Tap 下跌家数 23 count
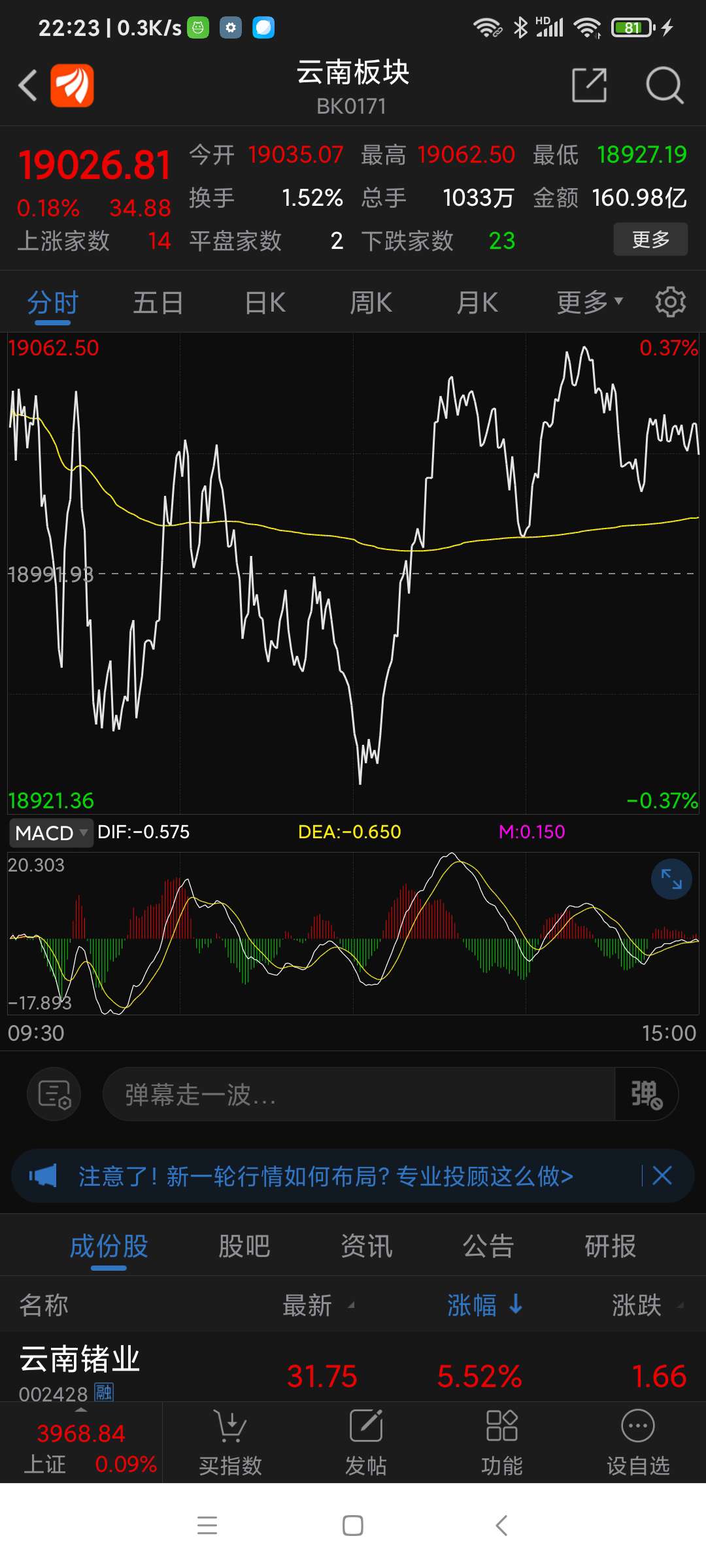 [439, 241]
